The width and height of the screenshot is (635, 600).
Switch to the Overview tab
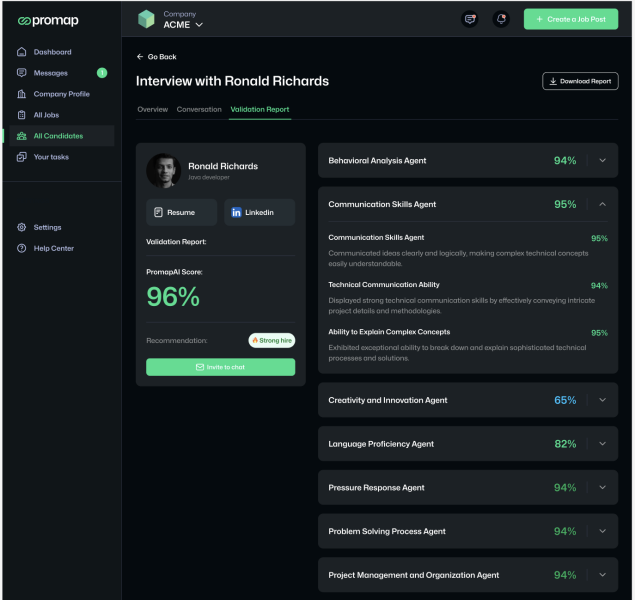coord(153,109)
